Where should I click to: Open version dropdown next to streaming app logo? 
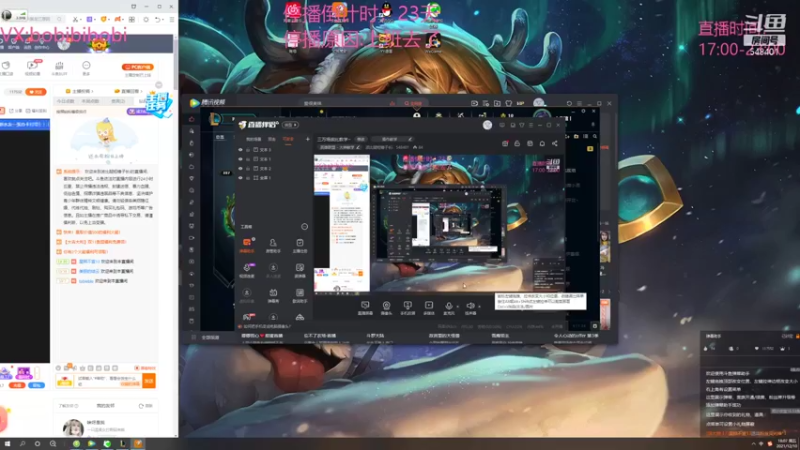pyautogui.click(x=290, y=125)
